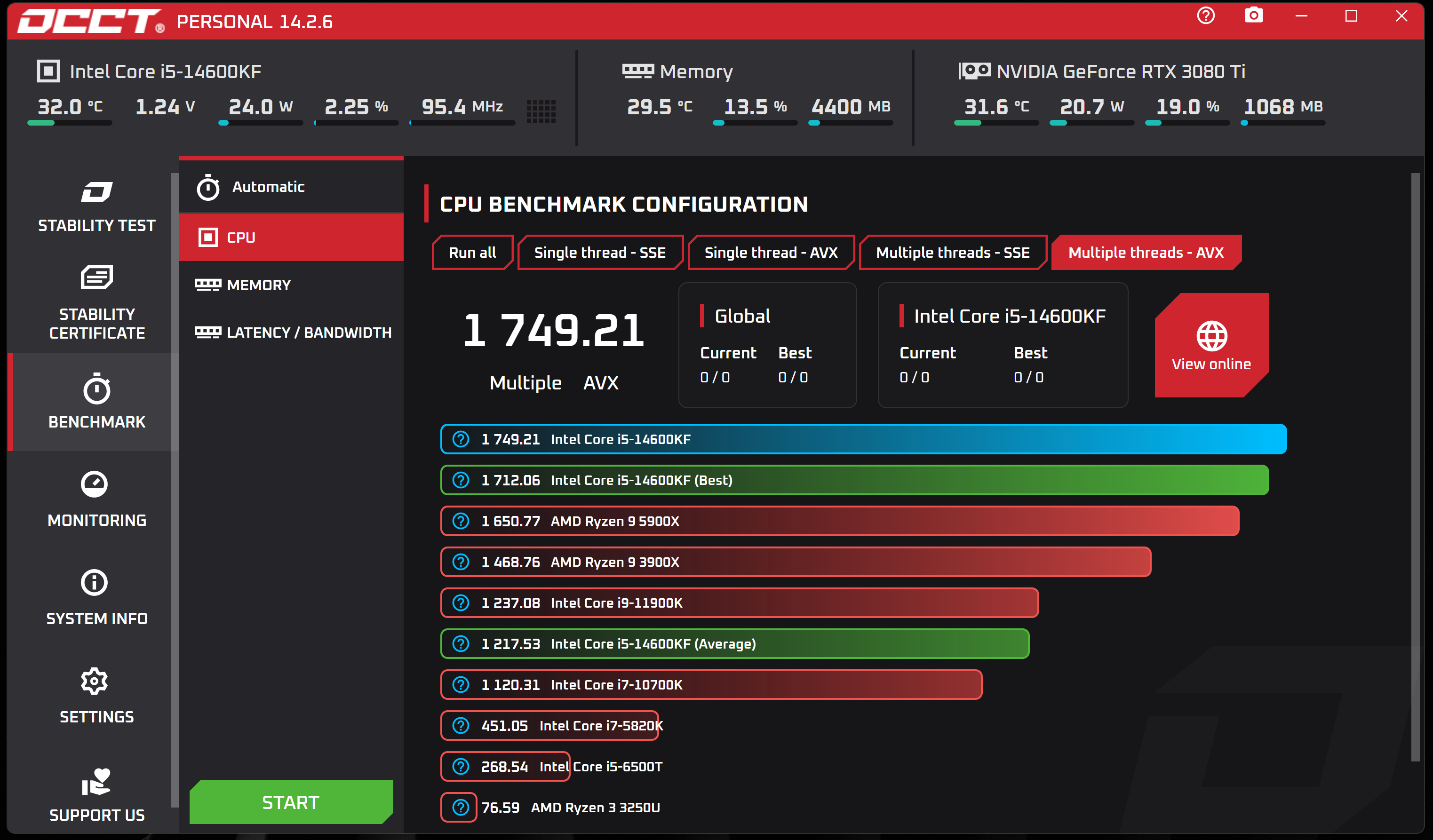Click the CPU core grid icon
The width and height of the screenshot is (1433, 840).
541,111
